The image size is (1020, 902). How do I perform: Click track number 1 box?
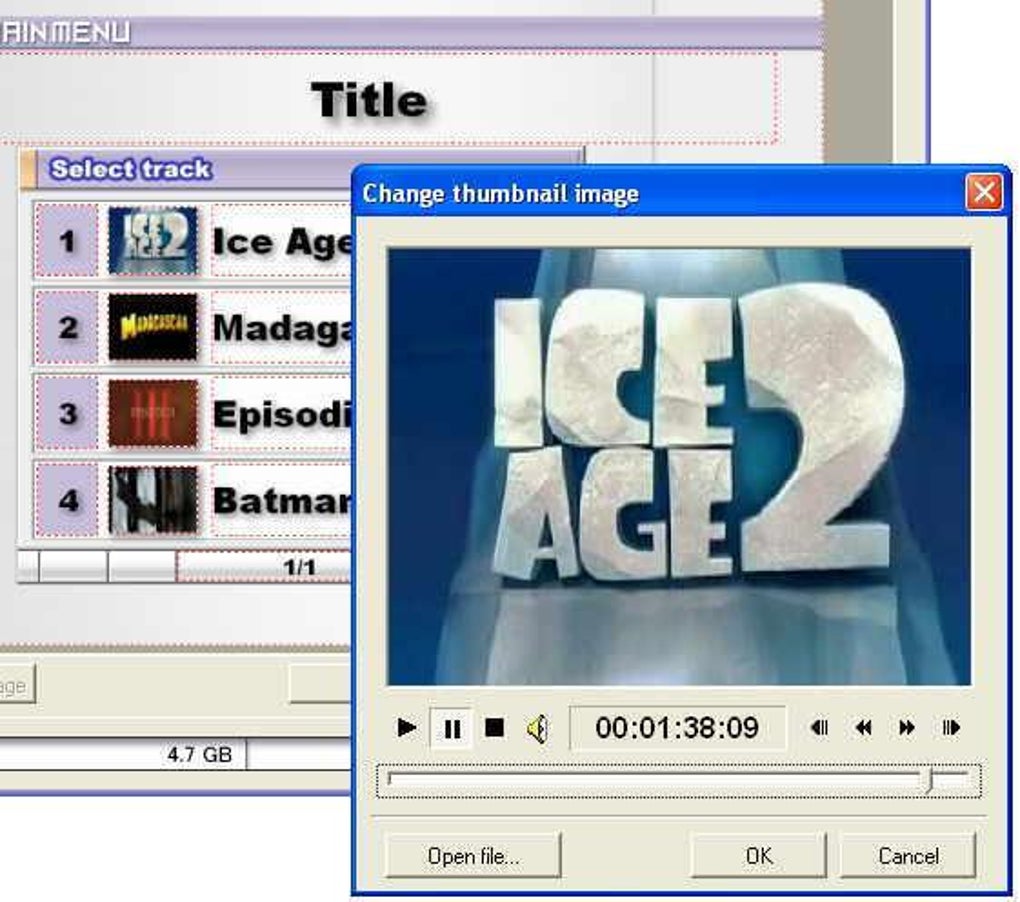(66, 241)
